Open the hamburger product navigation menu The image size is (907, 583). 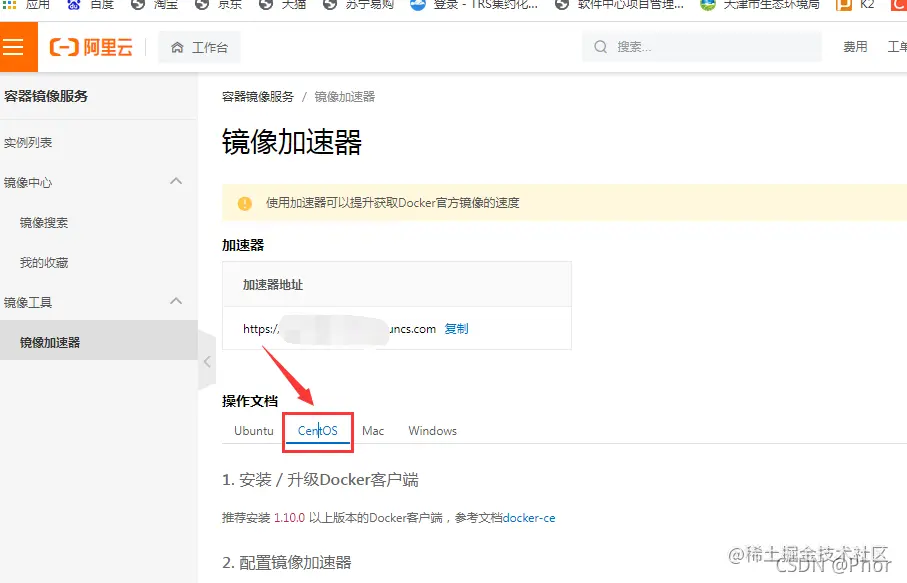[14, 46]
